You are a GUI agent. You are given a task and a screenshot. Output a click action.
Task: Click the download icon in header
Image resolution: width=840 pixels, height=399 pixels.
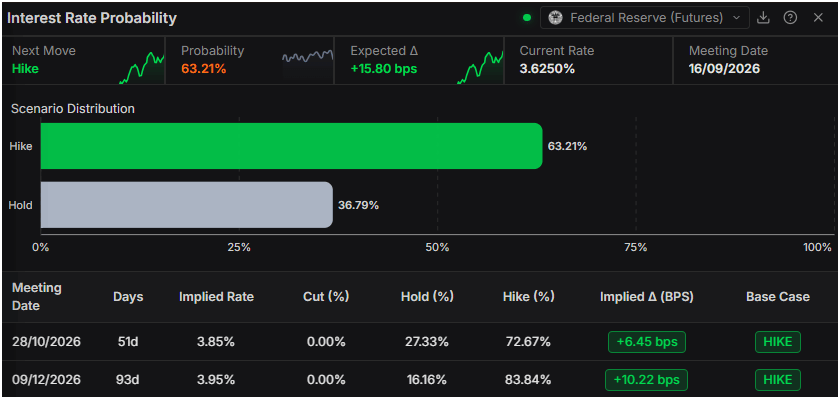tap(763, 18)
